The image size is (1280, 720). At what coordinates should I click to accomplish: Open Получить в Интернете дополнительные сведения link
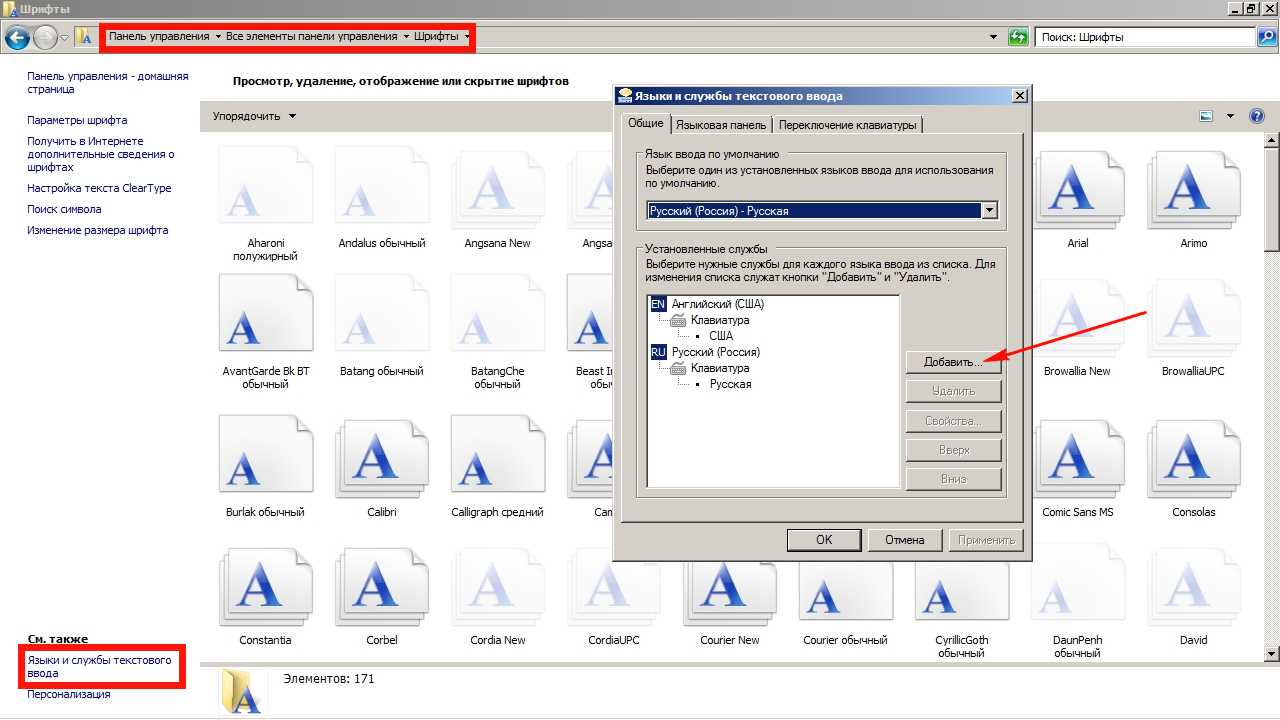101,154
